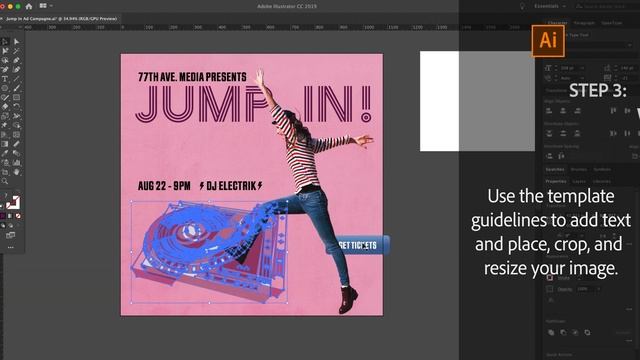Click second Distribute Objects icon (vertical distribute center)
The height and width of the screenshot is (360, 640).
(x=563, y=133)
